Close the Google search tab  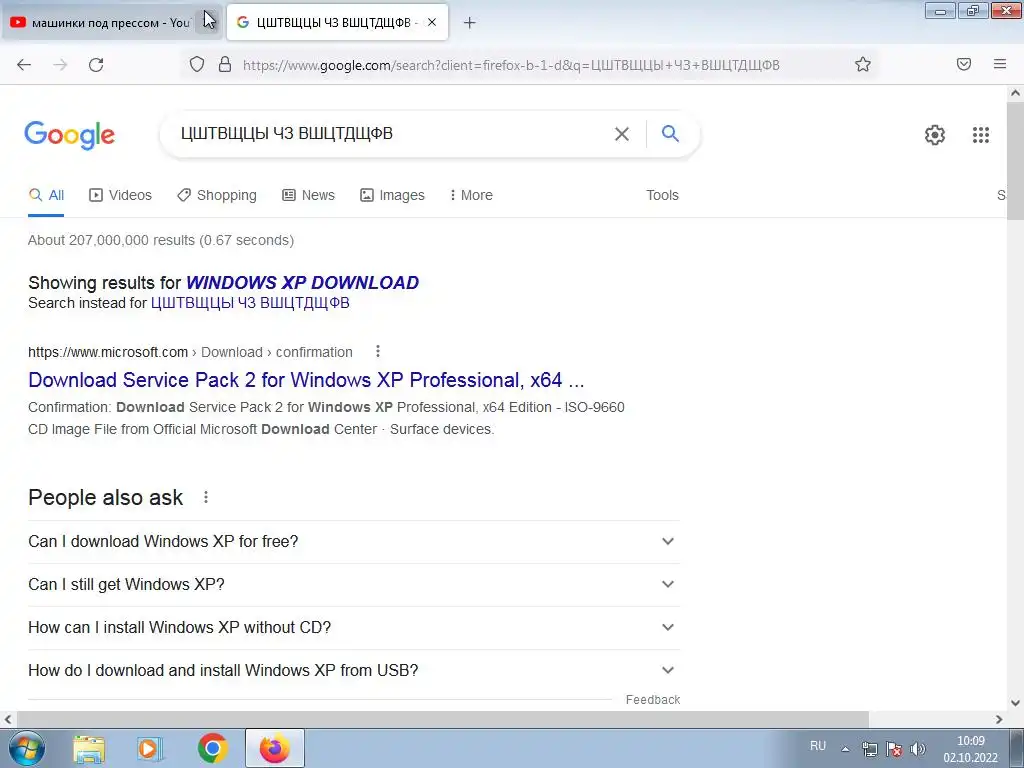[432, 22]
